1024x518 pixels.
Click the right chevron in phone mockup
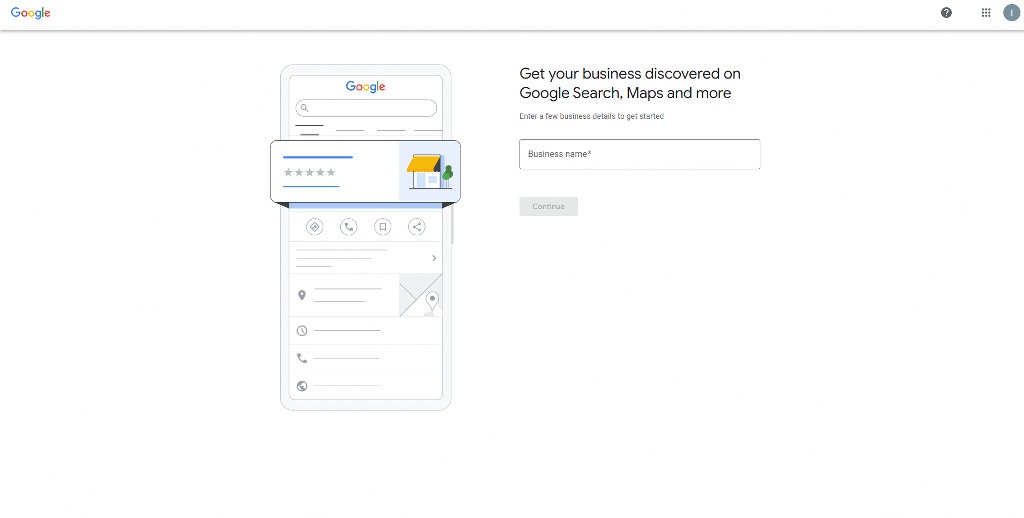434,258
